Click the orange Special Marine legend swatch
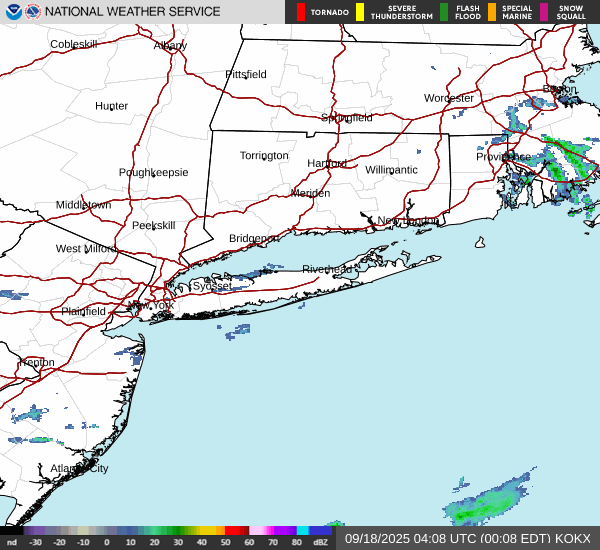600x550 pixels. click(x=492, y=12)
